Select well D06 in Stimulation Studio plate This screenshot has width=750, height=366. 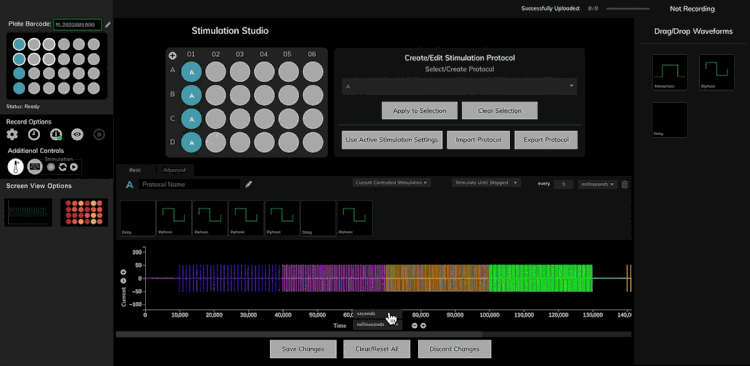(x=313, y=142)
